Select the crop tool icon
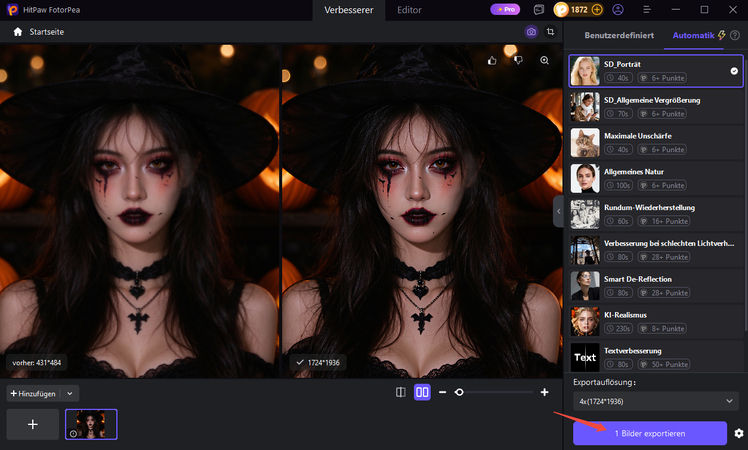Screen dimensions: 748x450 coord(551,32)
